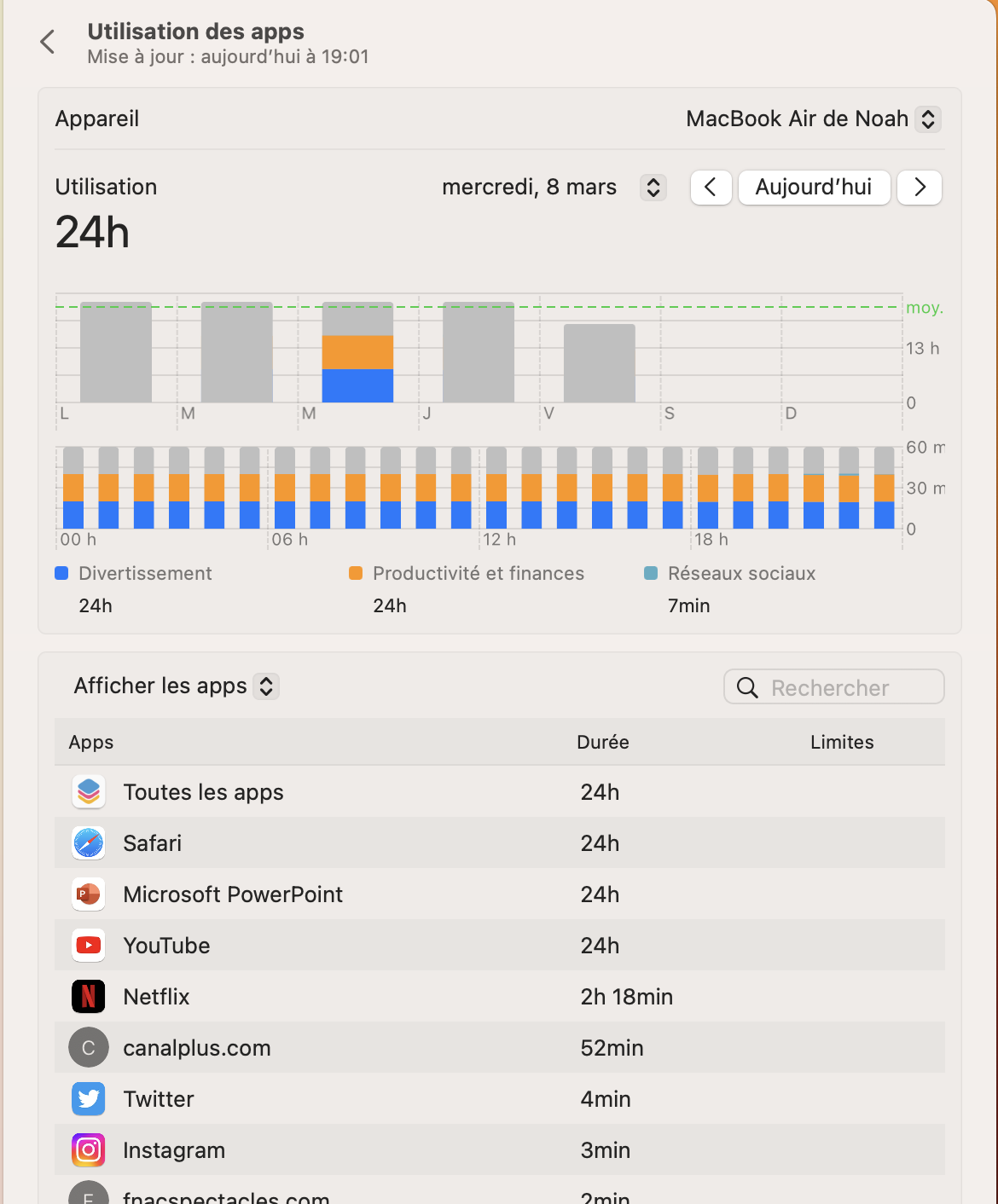The width and height of the screenshot is (998, 1204).
Task: Go to the previous day with the left arrow
Action: click(711, 187)
